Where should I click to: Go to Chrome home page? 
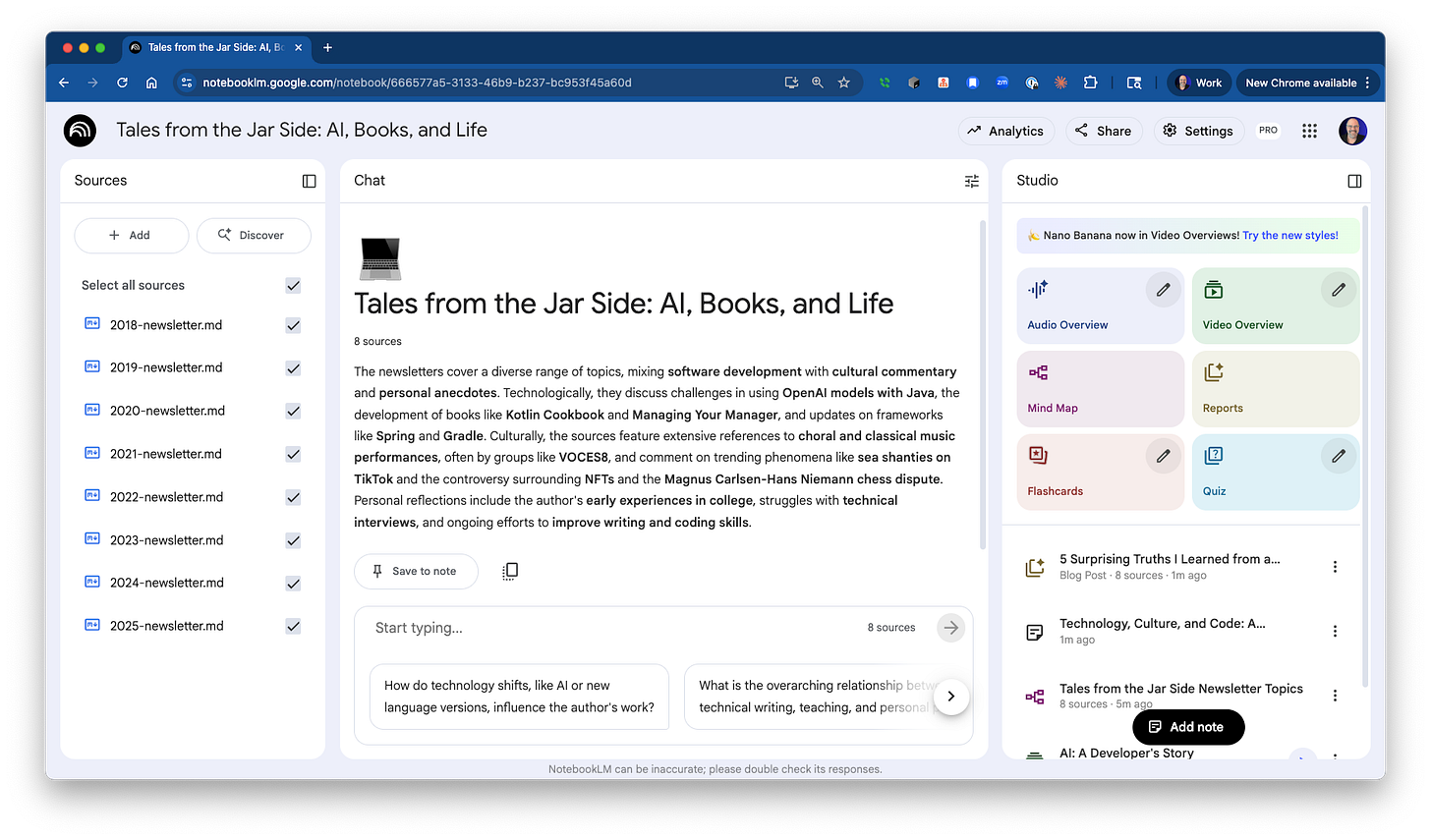(x=151, y=83)
